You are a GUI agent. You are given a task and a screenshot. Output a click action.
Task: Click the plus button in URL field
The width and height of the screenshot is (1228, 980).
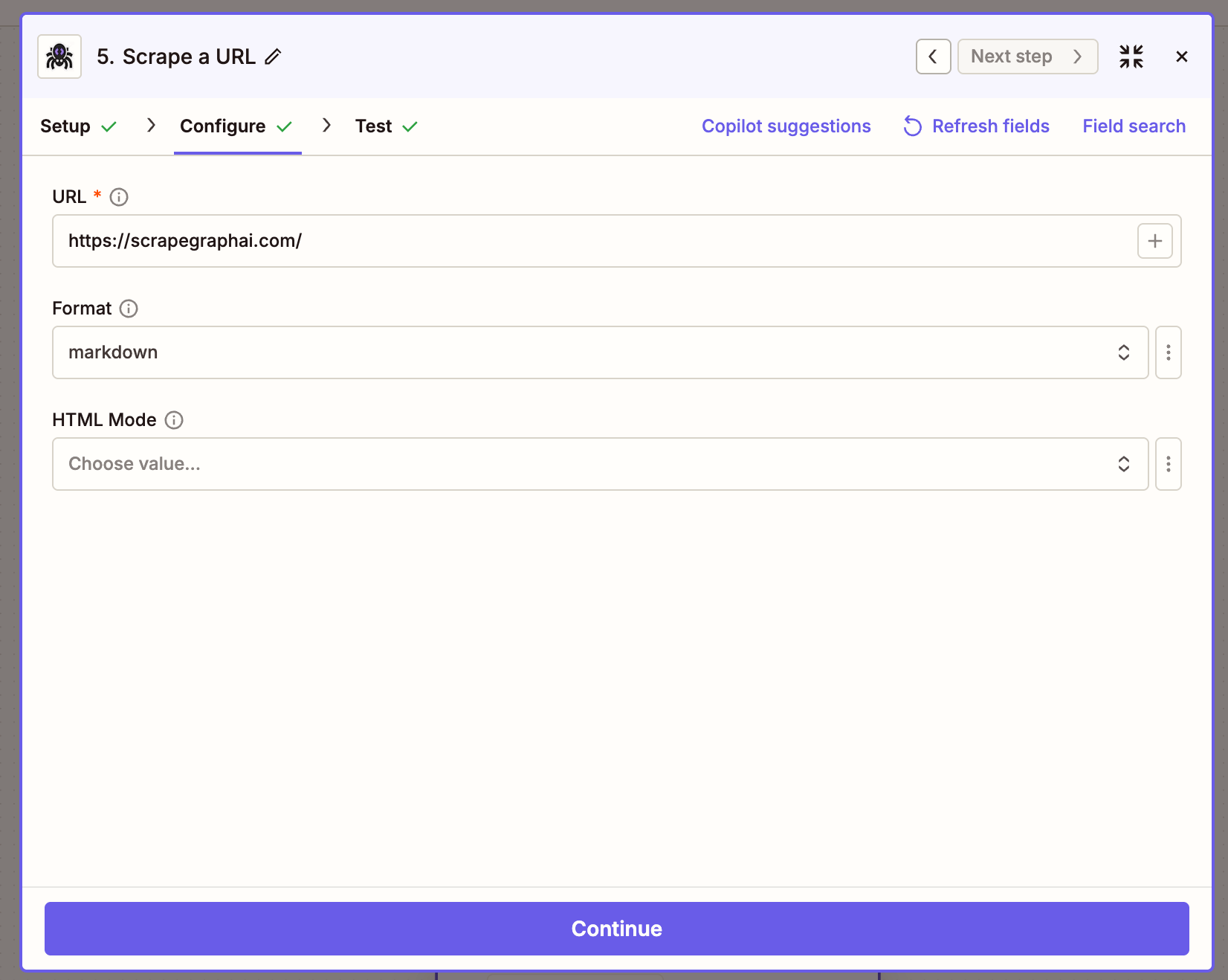1155,241
